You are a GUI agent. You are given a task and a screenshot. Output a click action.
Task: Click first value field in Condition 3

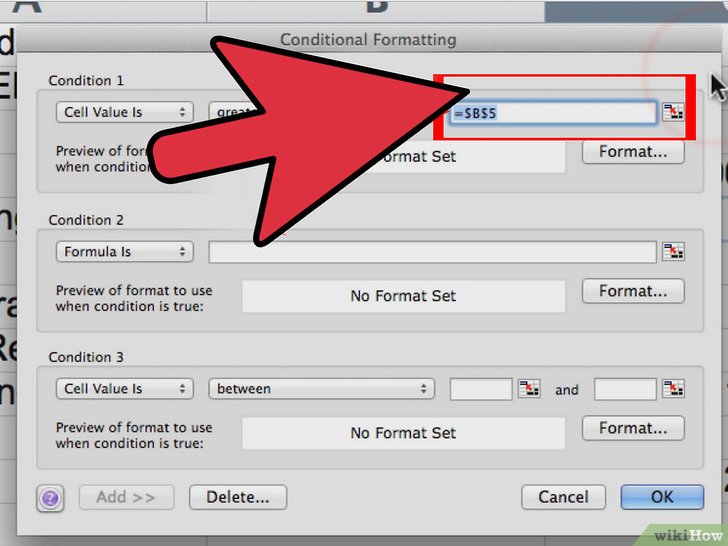pyautogui.click(x=481, y=389)
